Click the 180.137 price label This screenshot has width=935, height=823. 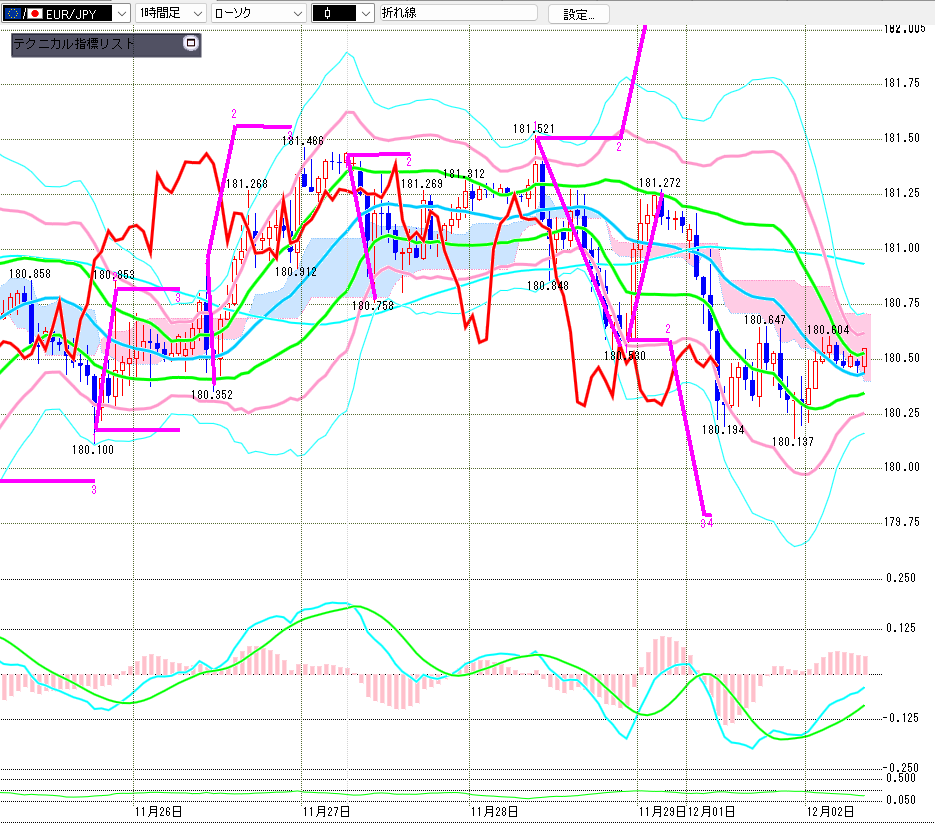point(792,441)
